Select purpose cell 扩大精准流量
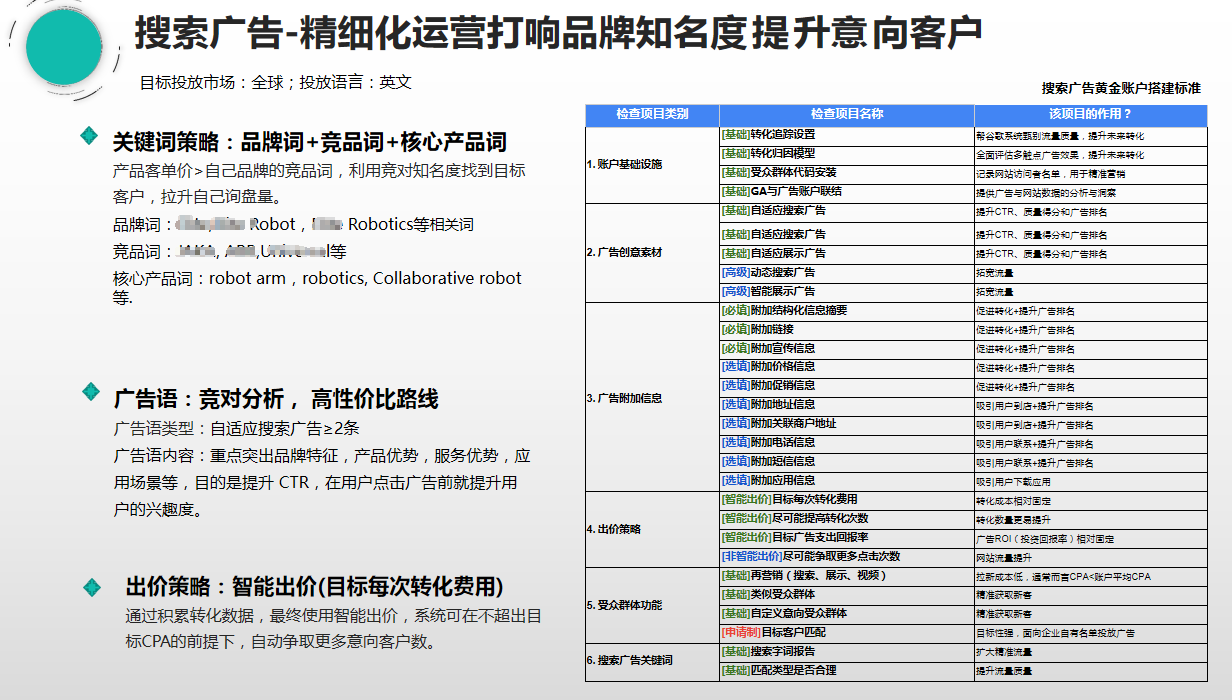The height and width of the screenshot is (700, 1232). pos(1091,652)
